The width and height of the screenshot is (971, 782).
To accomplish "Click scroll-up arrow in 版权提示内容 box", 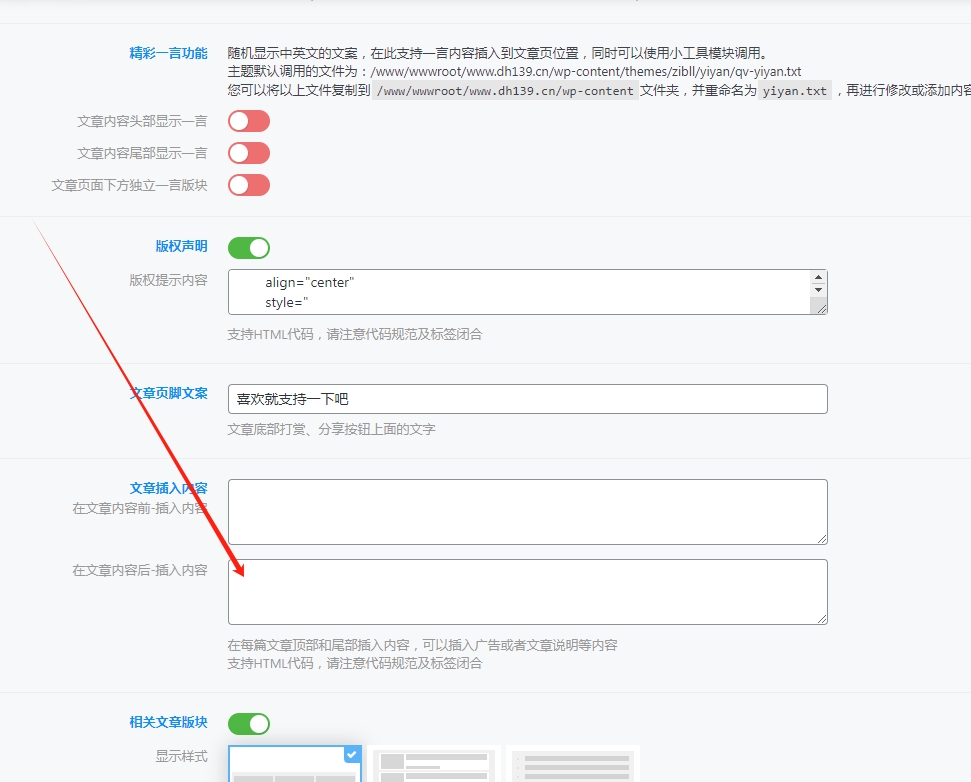I will point(819,277).
